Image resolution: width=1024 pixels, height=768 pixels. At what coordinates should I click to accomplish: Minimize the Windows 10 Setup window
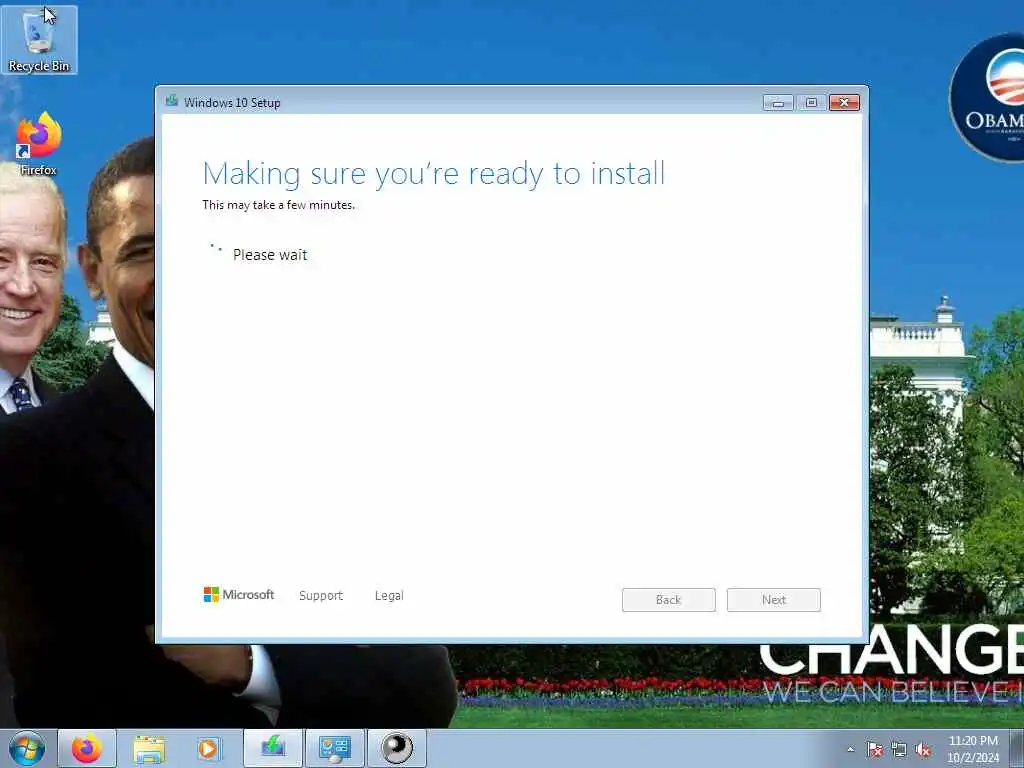tap(778, 103)
